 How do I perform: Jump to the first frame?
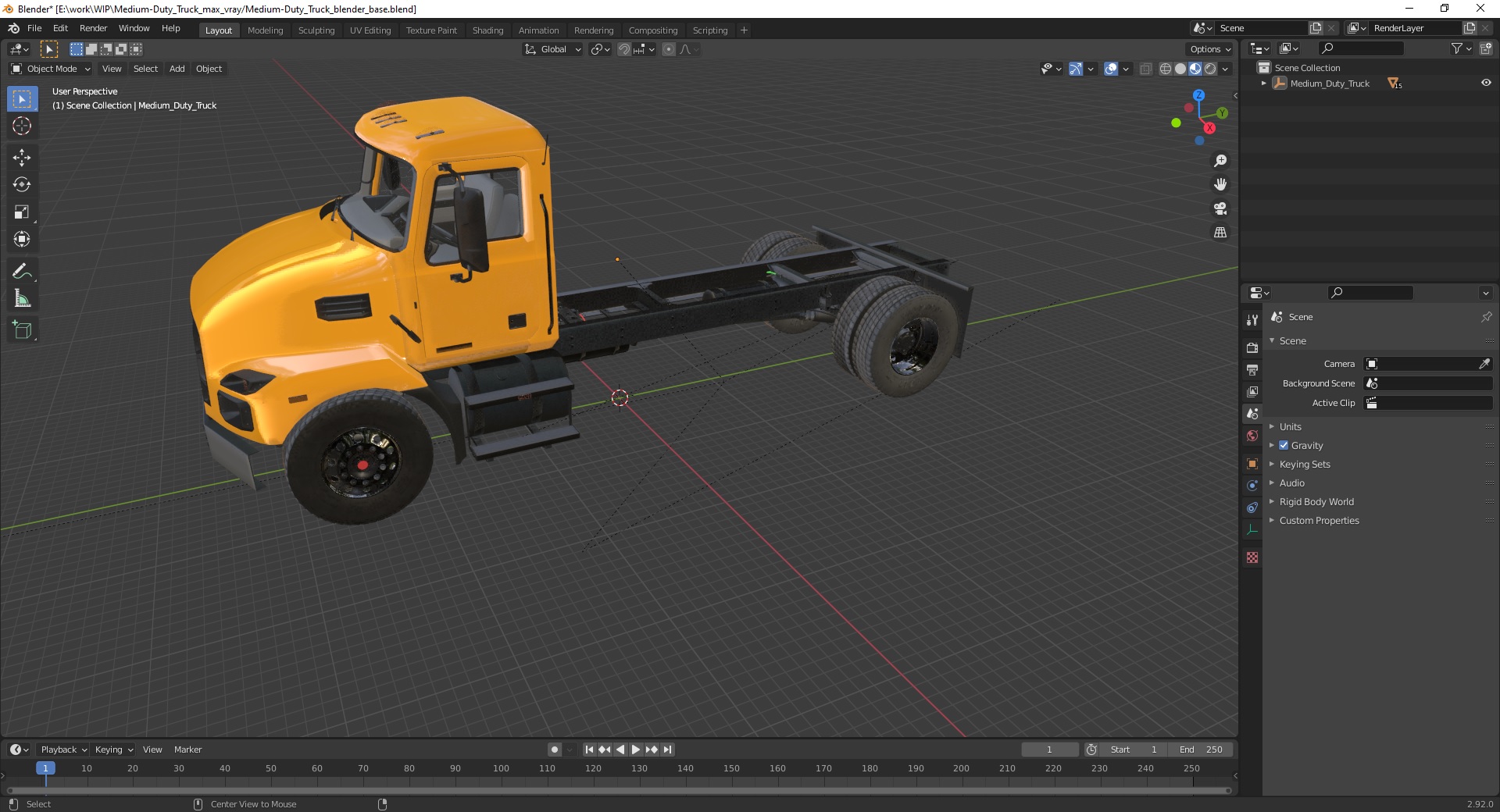point(590,750)
